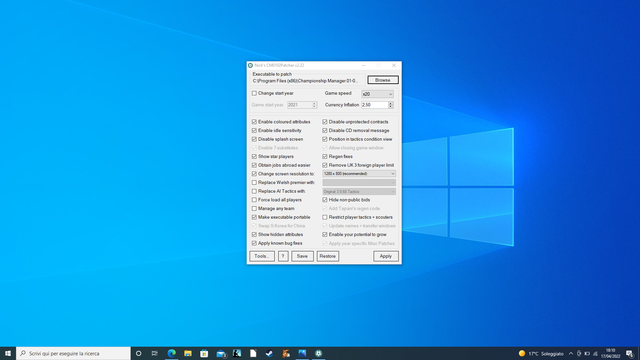This screenshot has height=360, width=640.
Task: Enable Replace Welsh premier with
Action: pyautogui.click(x=254, y=182)
